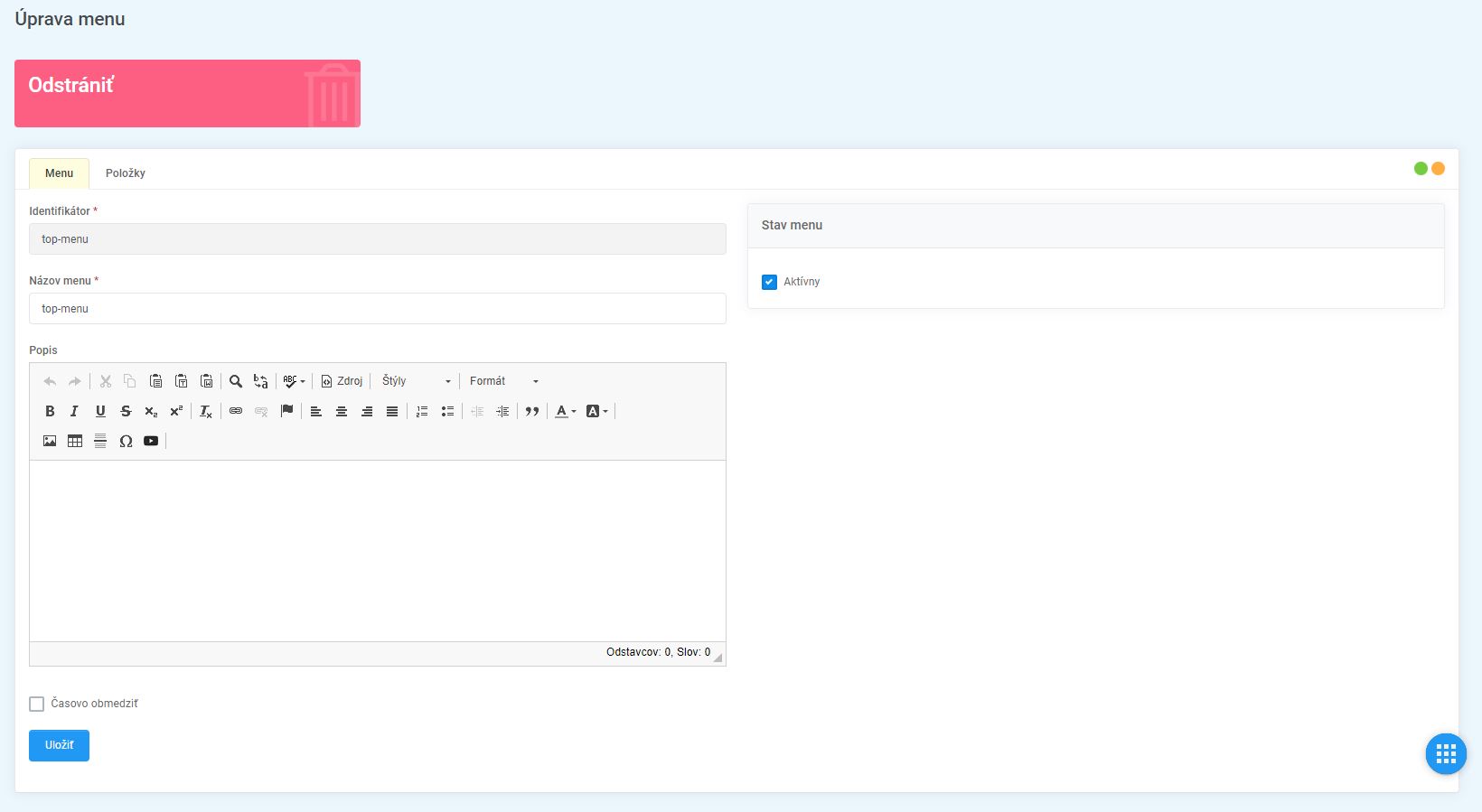
Task: Insert a numbered list
Action: (422, 411)
